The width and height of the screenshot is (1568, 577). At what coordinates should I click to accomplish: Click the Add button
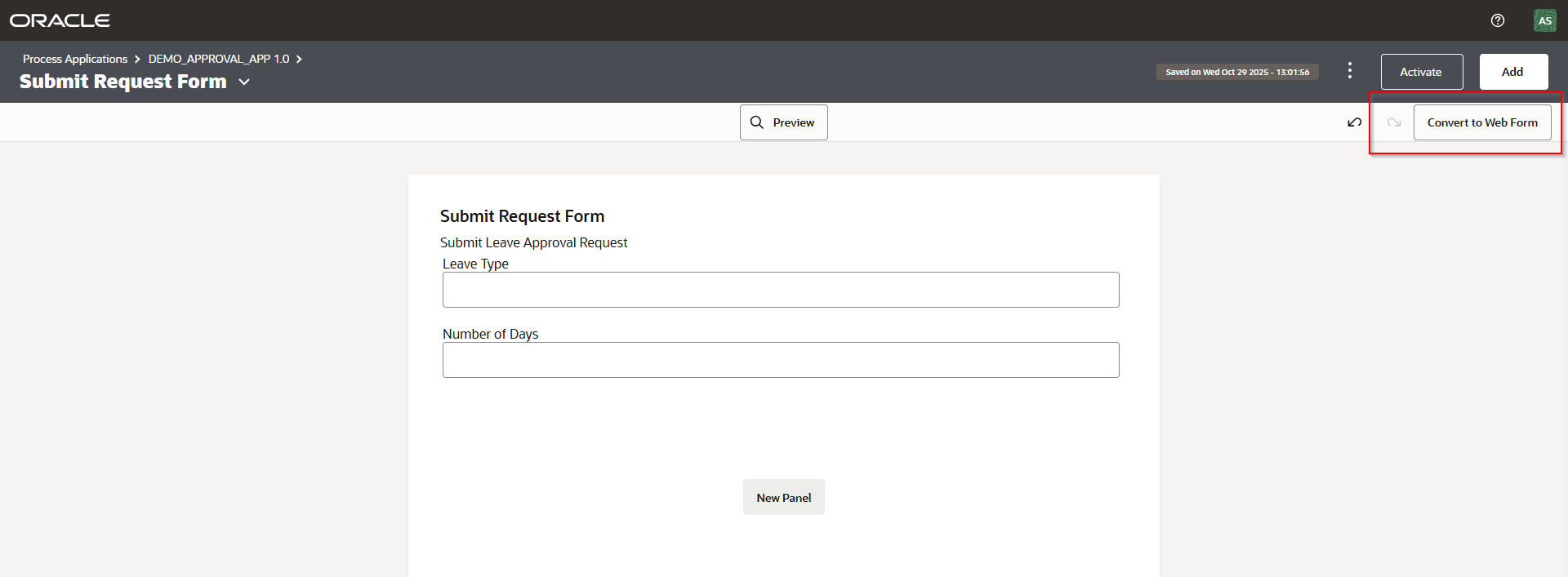pos(1512,72)
